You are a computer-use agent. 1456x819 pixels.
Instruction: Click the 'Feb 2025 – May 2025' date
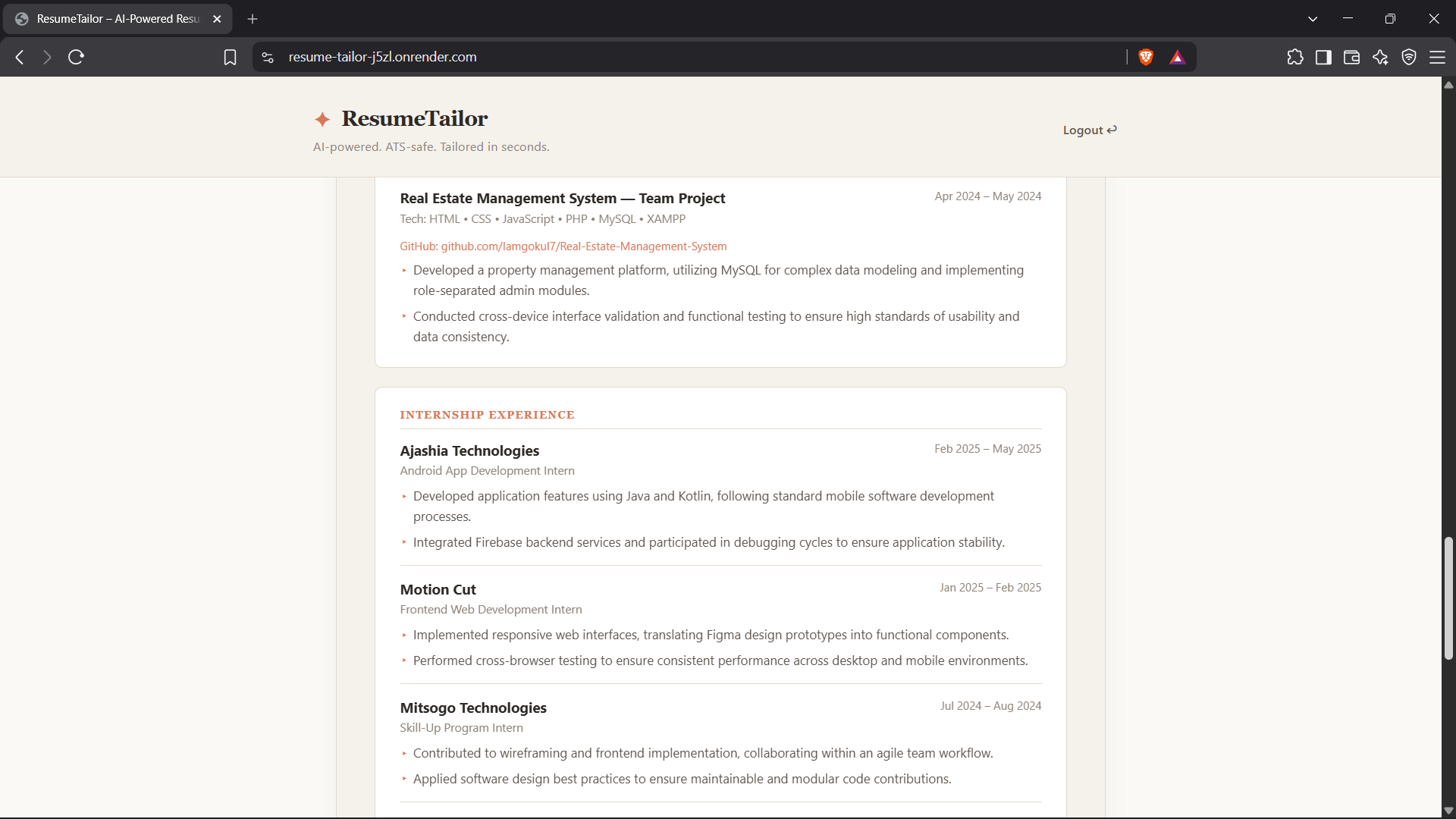(x=987, y=449)
